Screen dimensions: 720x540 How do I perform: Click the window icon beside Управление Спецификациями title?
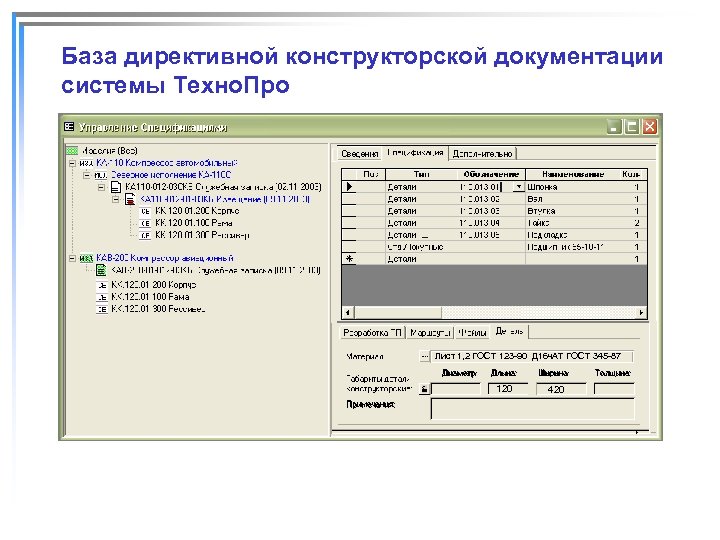(69, 126)
